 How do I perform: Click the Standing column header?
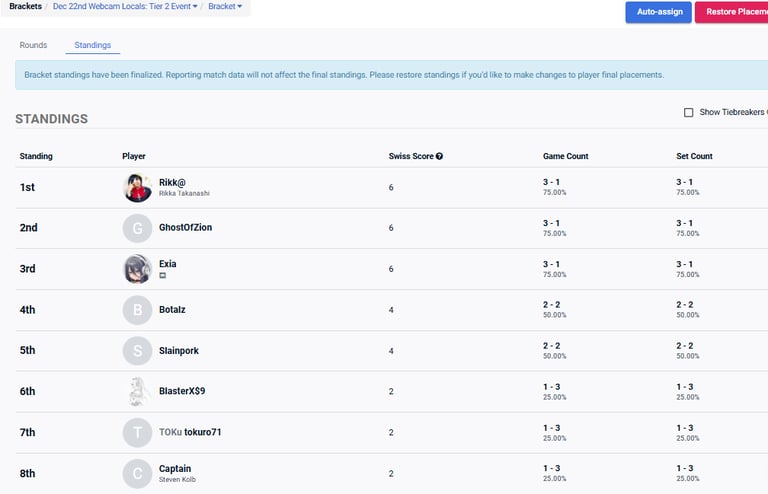[x=36, y=156]
